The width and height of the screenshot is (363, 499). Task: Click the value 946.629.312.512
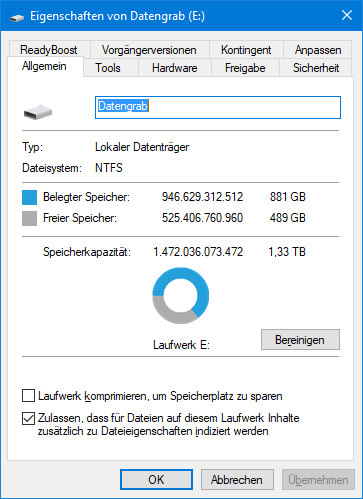[x=202, y=197]
